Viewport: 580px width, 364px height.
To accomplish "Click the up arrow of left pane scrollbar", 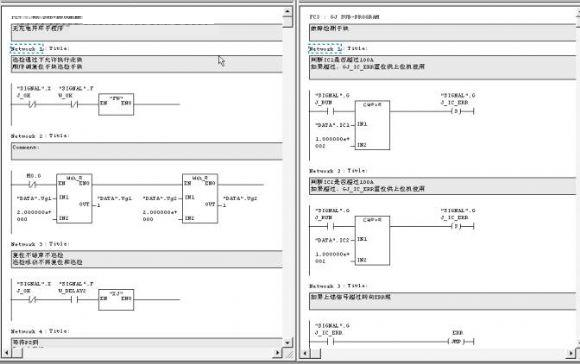I will pyautogui.click(x=287, y=11).
